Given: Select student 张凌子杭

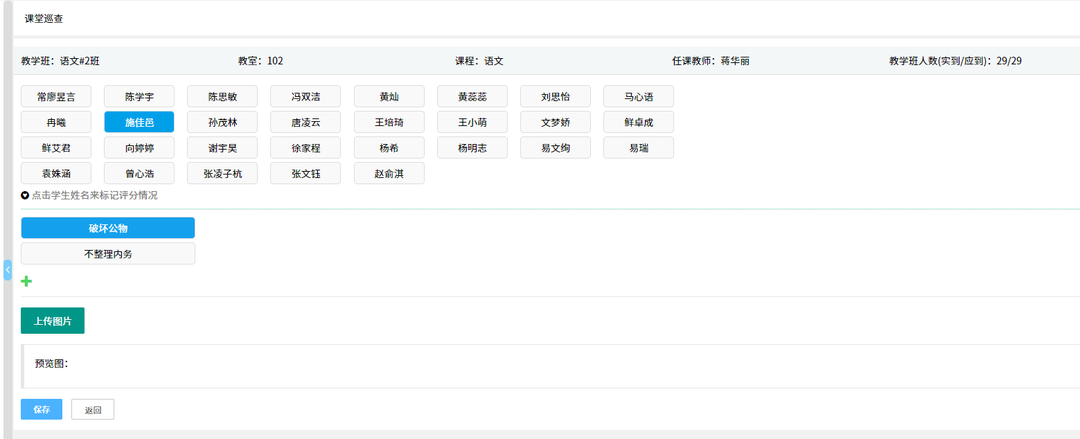Looking at the screenshot, I should pyautogui.click(x=222, y=173).
